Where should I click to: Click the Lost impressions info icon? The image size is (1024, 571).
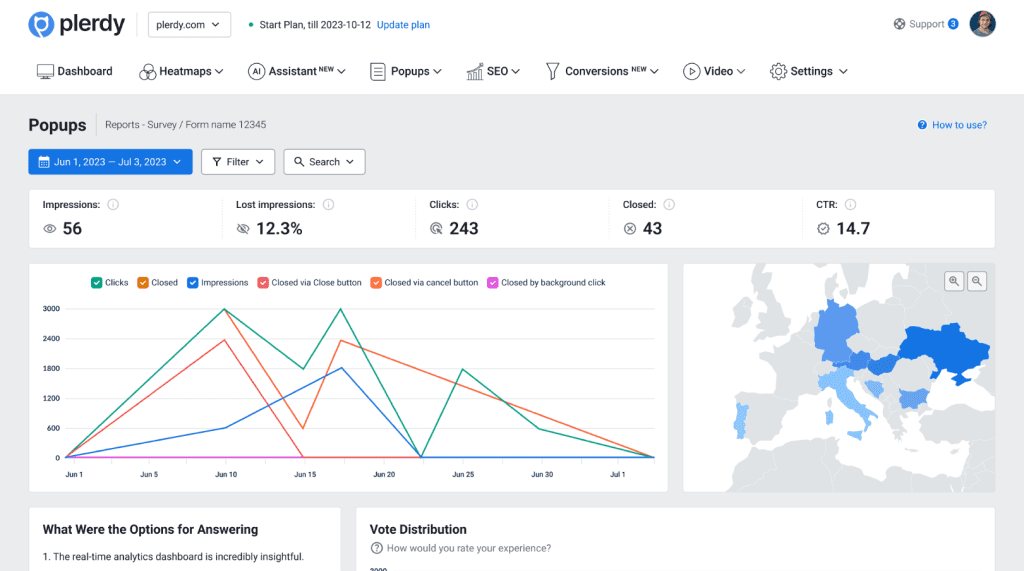[328, 204]
